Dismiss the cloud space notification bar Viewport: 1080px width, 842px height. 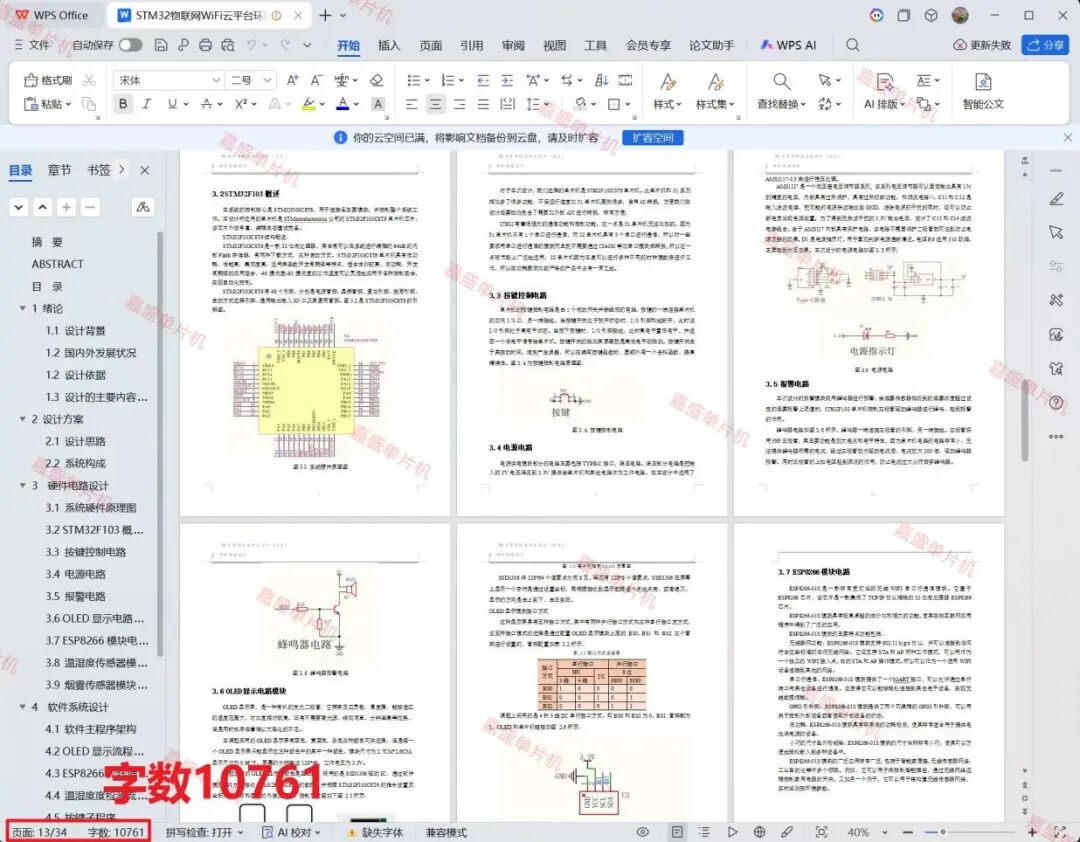1068,138
